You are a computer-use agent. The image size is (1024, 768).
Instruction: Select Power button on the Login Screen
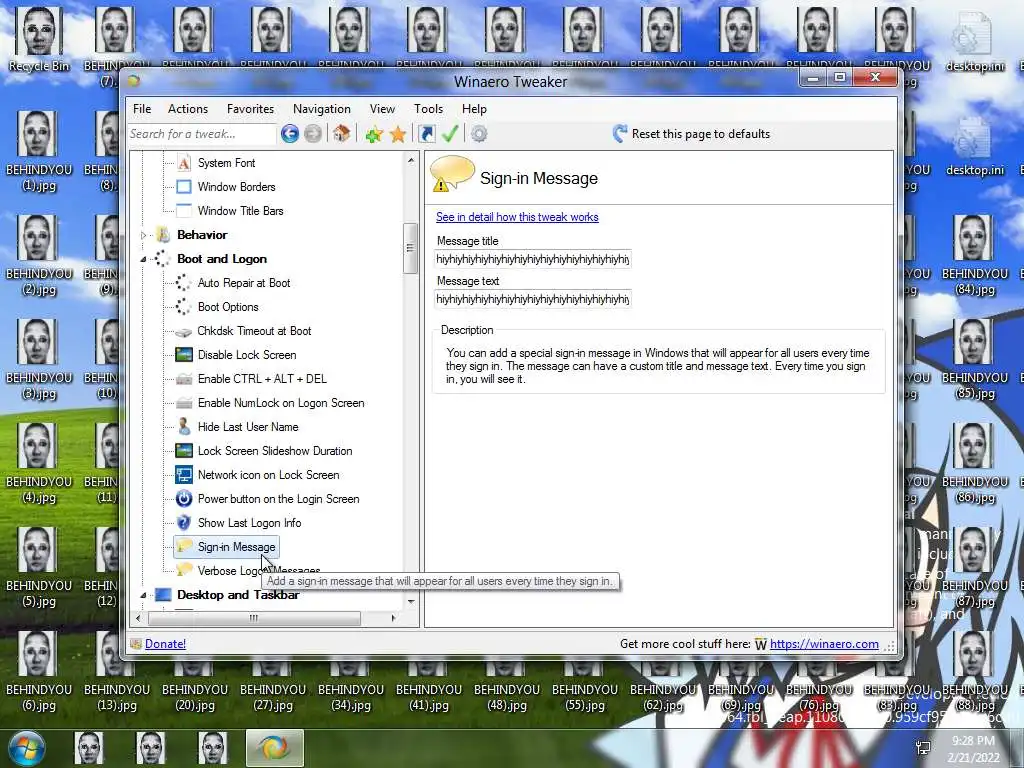click(278, 499)
